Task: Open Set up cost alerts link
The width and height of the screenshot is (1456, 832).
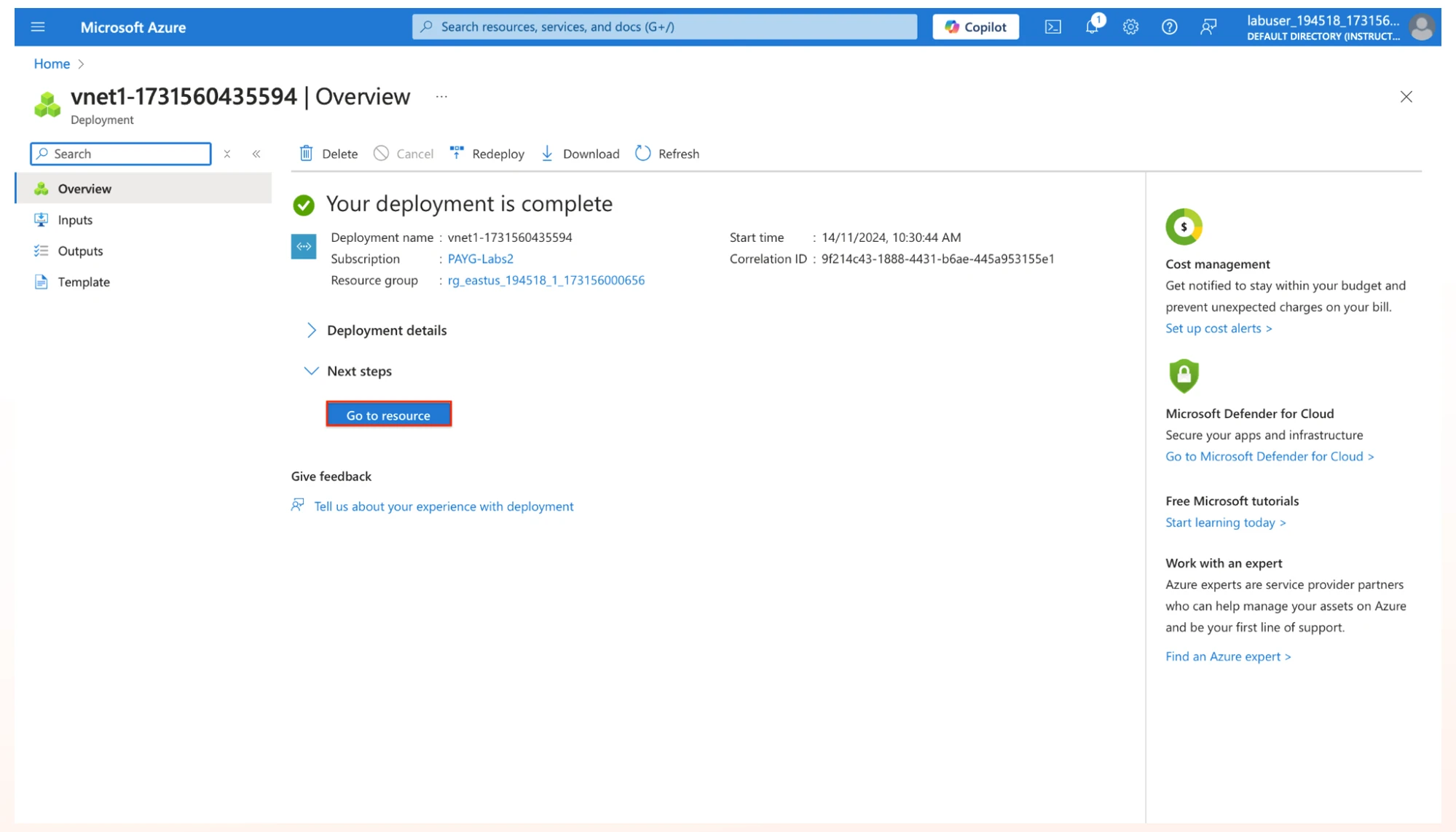Action: 1219,329
